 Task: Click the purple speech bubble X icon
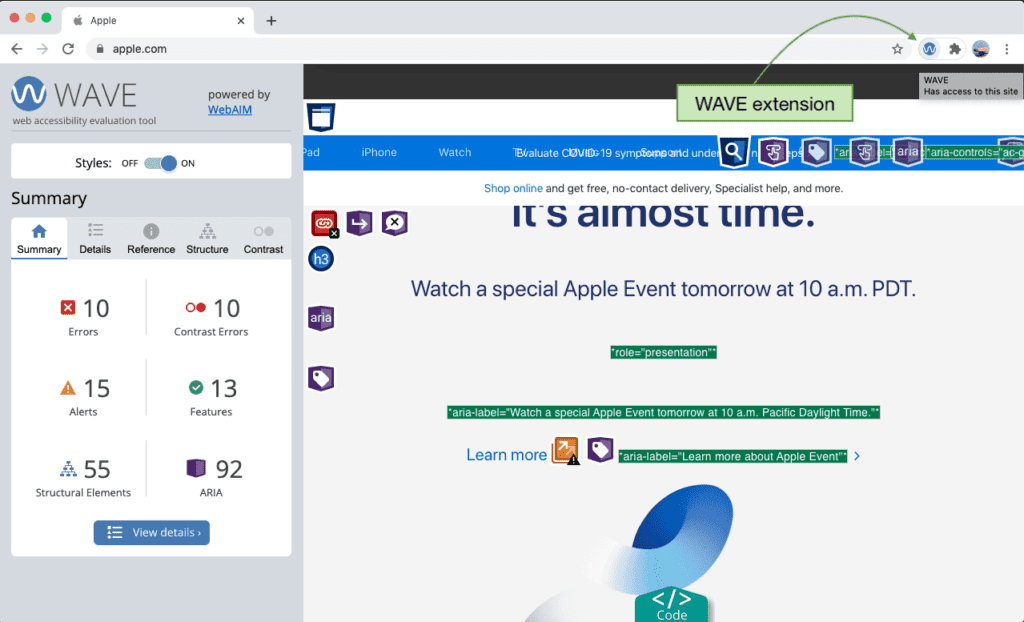point(394,223)
